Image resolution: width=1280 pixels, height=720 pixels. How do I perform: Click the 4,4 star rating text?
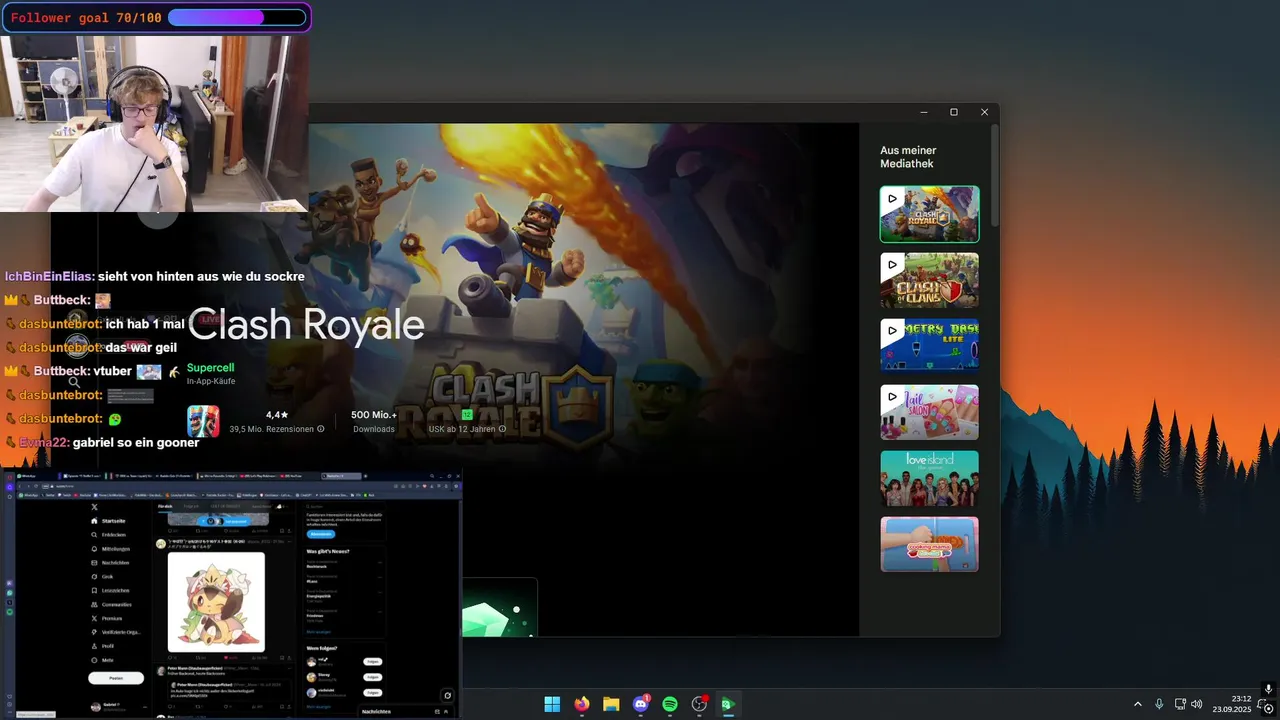(277, 414)
